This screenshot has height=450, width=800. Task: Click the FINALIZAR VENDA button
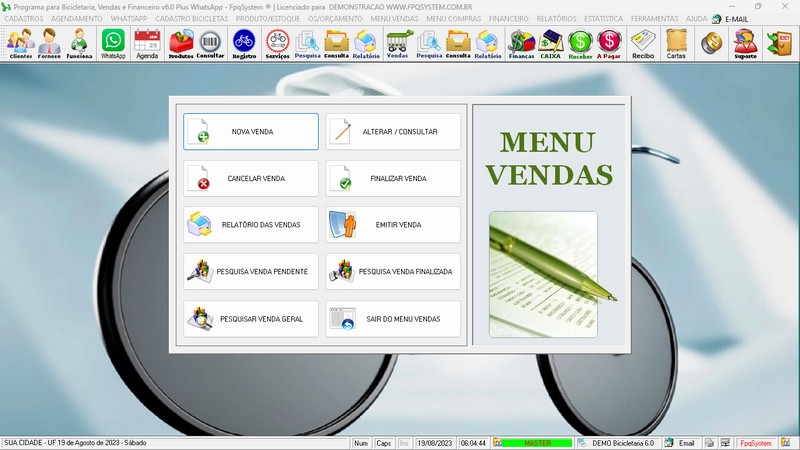[x=393, y=179]
